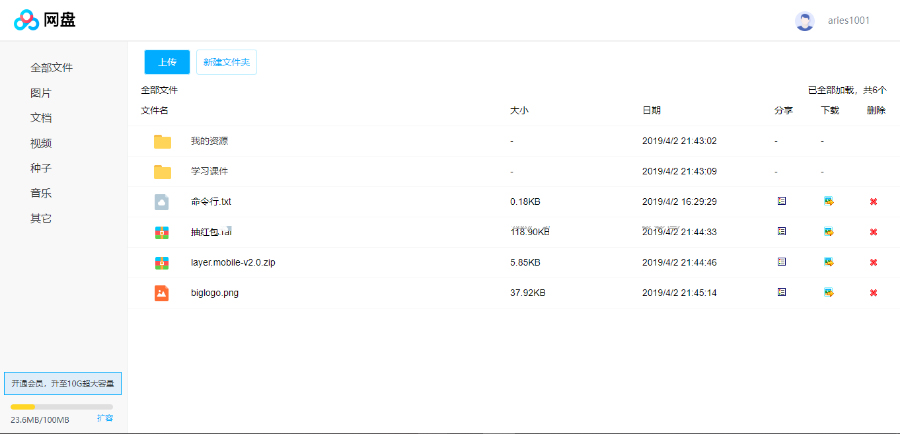The width and height of the screenshot is (900, 434).
Task: Delete the 命令行.txt file
Action: (x=874, y=202)
